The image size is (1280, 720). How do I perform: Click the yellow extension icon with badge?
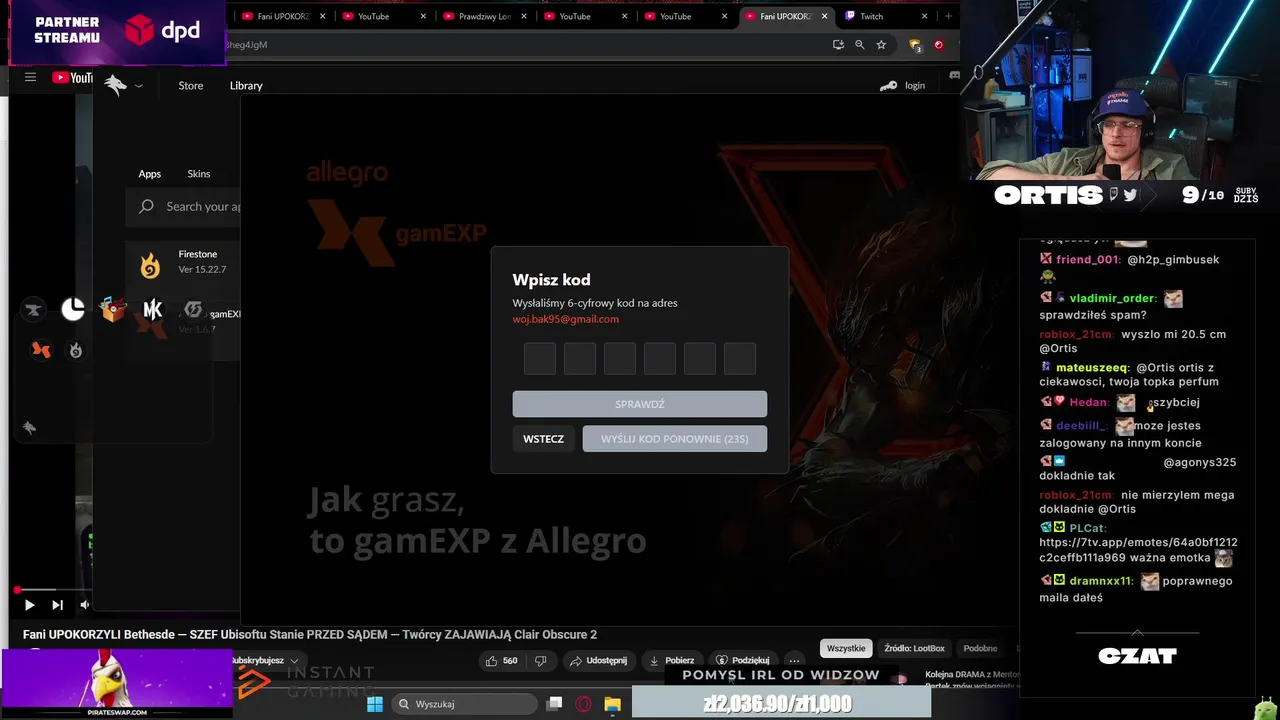pos(914,45)
